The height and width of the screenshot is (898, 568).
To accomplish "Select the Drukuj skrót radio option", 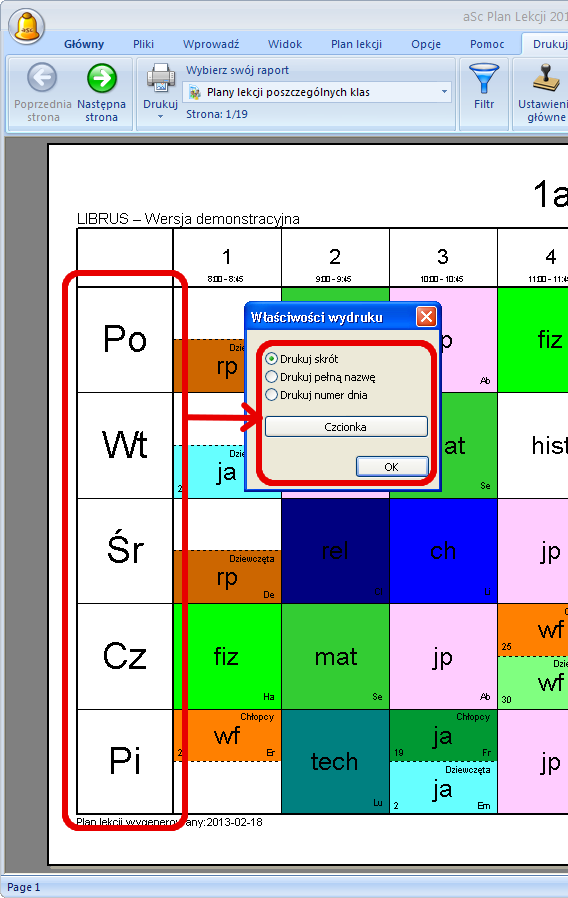I will click(x=271, y=359).
